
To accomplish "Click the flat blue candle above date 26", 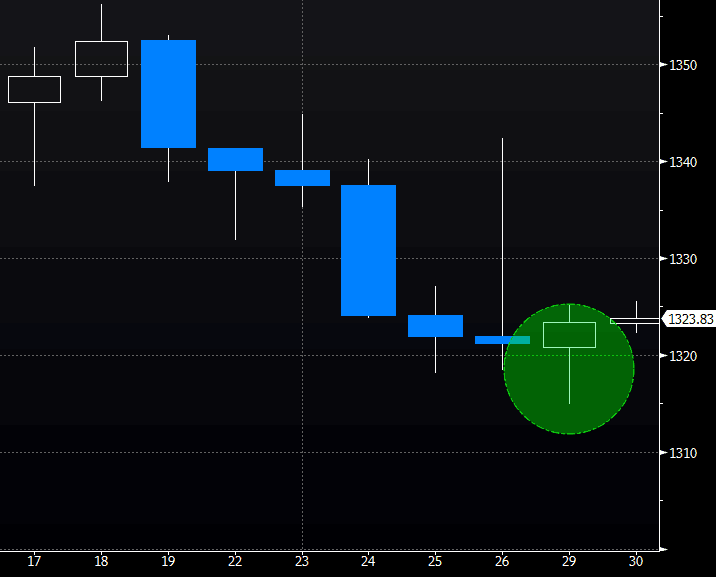I will pos(502,340).
